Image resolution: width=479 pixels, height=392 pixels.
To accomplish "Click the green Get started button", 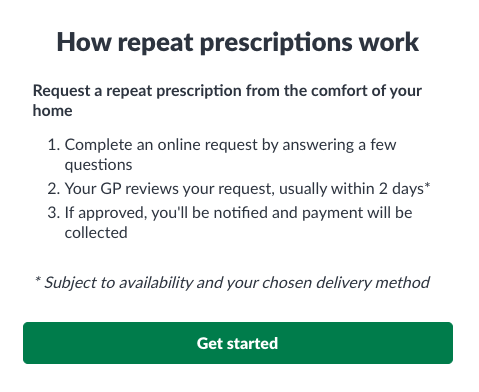I will click(238, 343).
